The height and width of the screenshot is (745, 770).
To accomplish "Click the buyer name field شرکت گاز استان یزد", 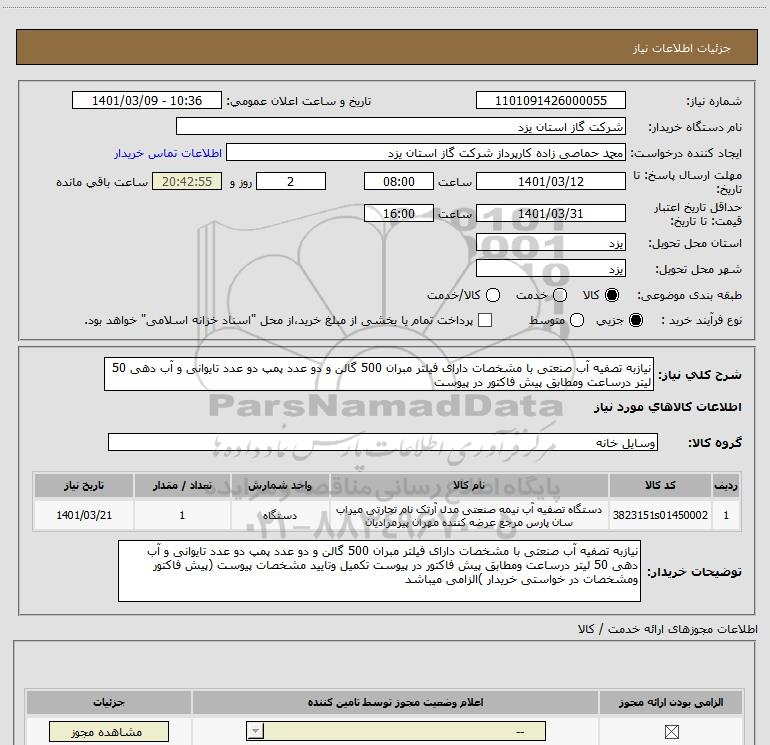I will [401, 127].
